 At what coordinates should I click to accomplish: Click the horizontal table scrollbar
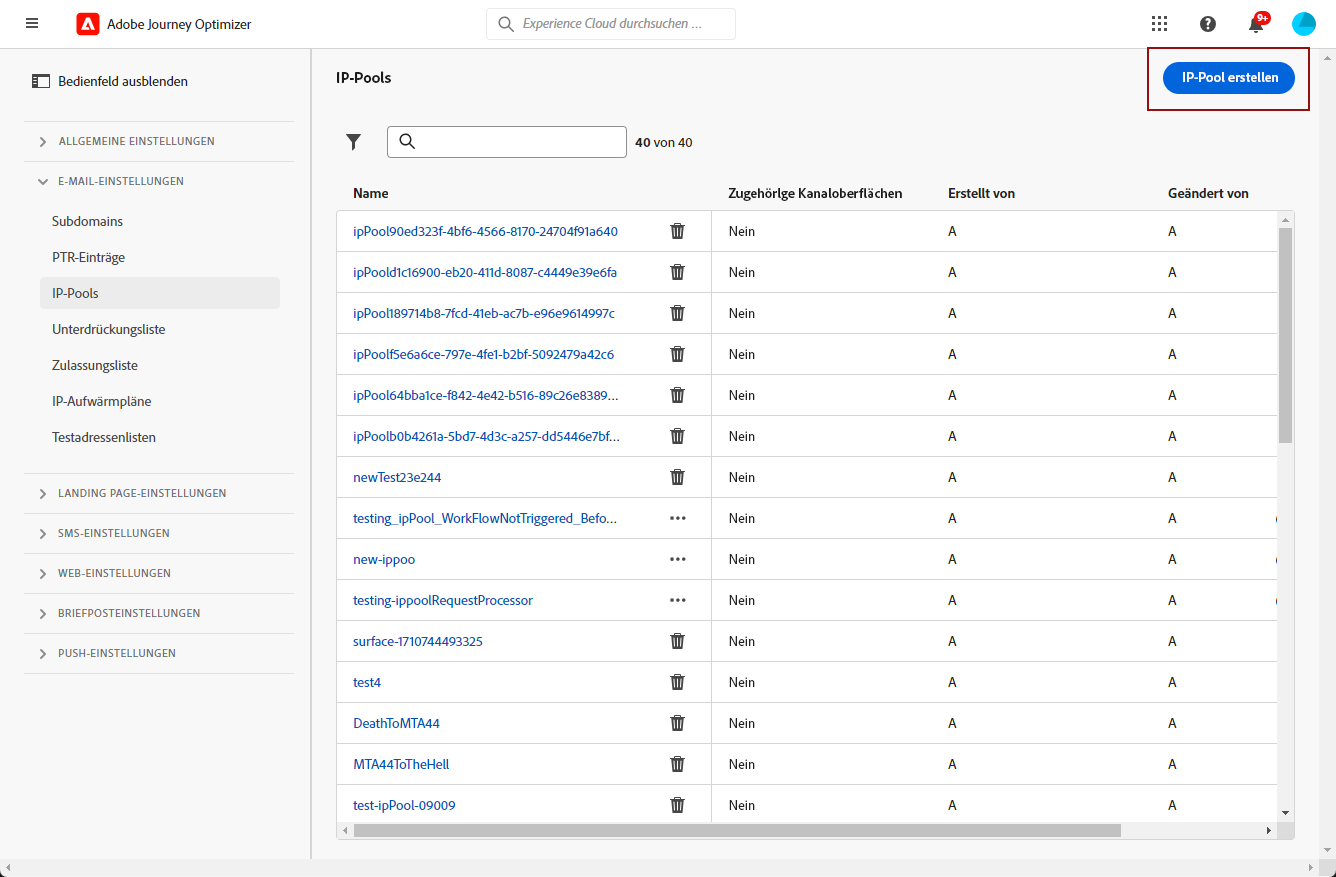pyautogui.click(x=736, y=830)
